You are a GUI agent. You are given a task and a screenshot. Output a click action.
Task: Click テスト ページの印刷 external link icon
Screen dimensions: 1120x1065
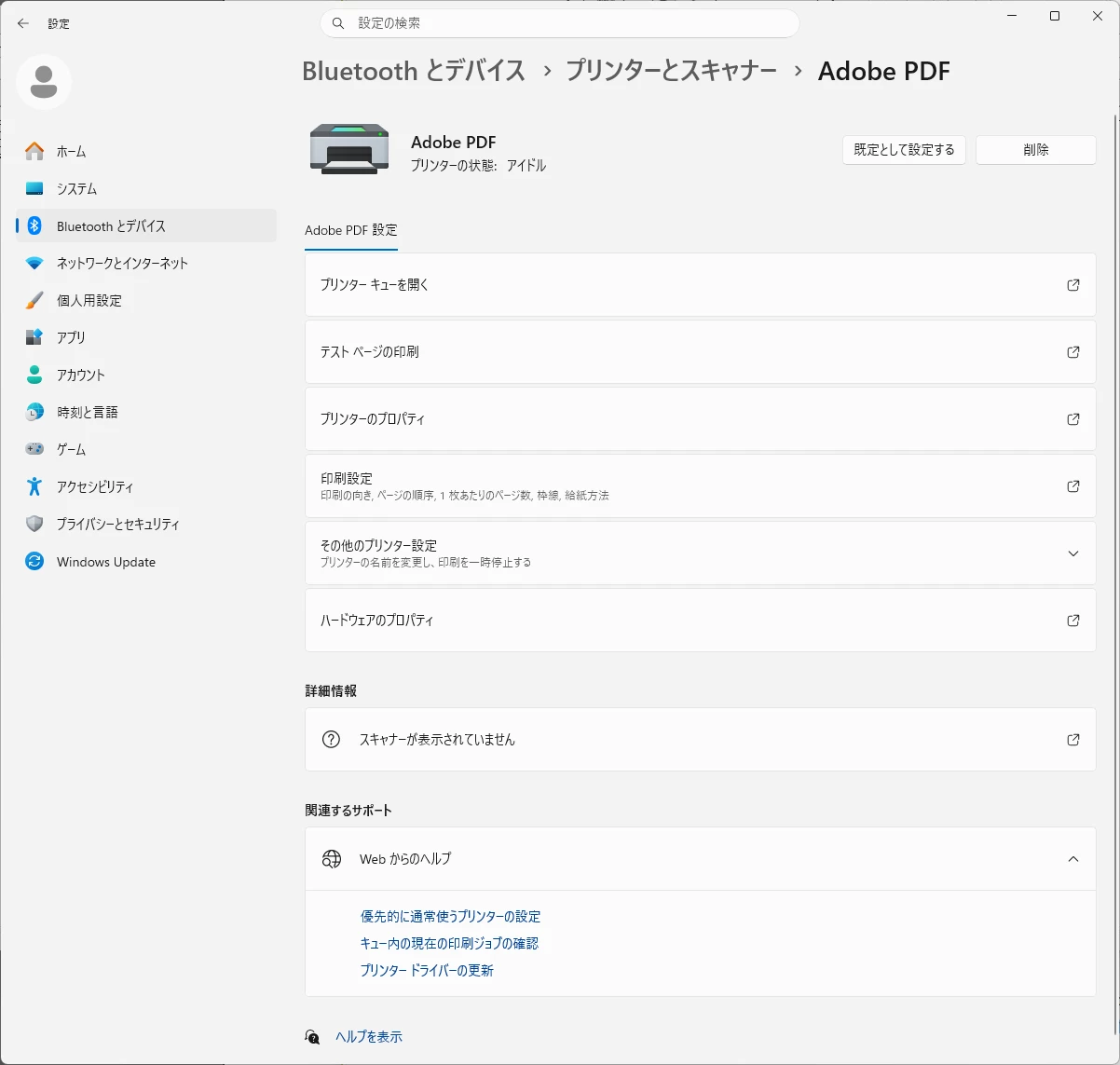click(x=1073, y=352)
